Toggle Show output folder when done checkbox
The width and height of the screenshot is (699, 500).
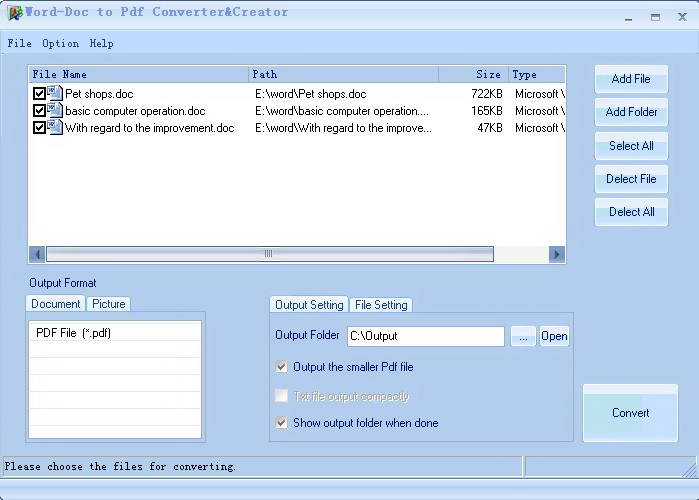(x=281, y=422)
